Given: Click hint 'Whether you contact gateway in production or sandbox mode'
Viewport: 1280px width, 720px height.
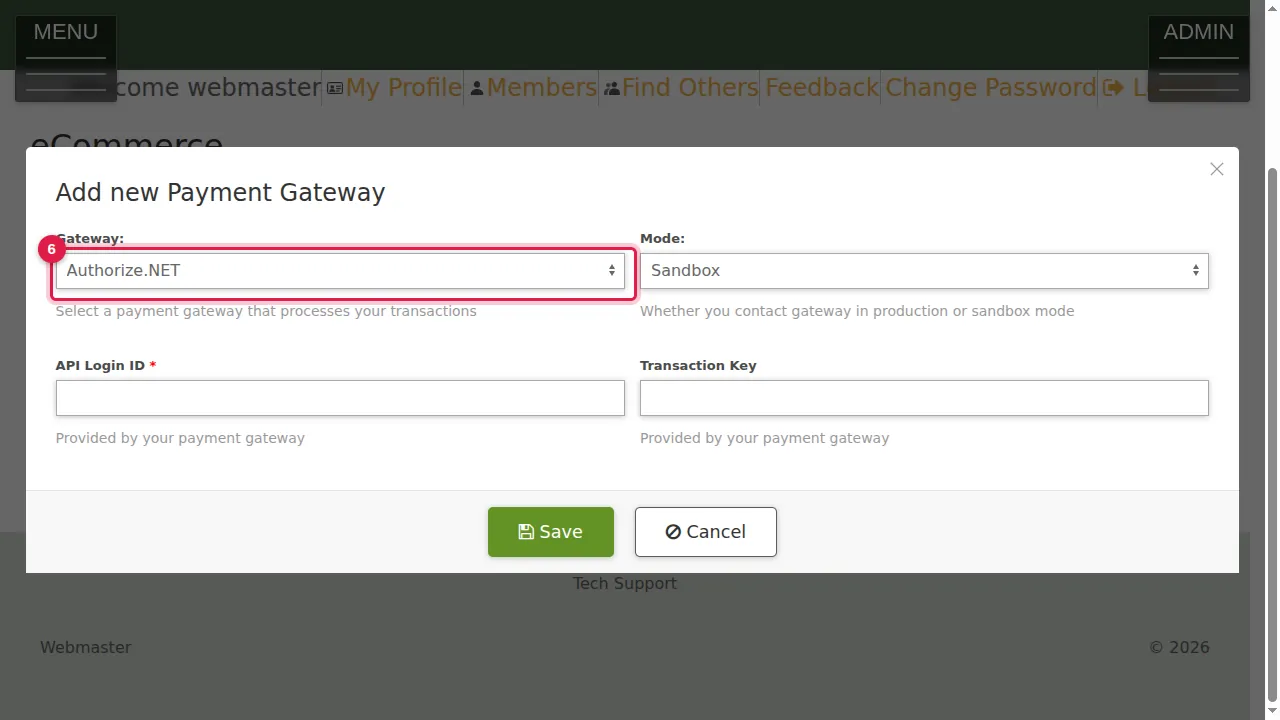Looking at the screenshot, I should pyautogui.click(x=857, y=311).
